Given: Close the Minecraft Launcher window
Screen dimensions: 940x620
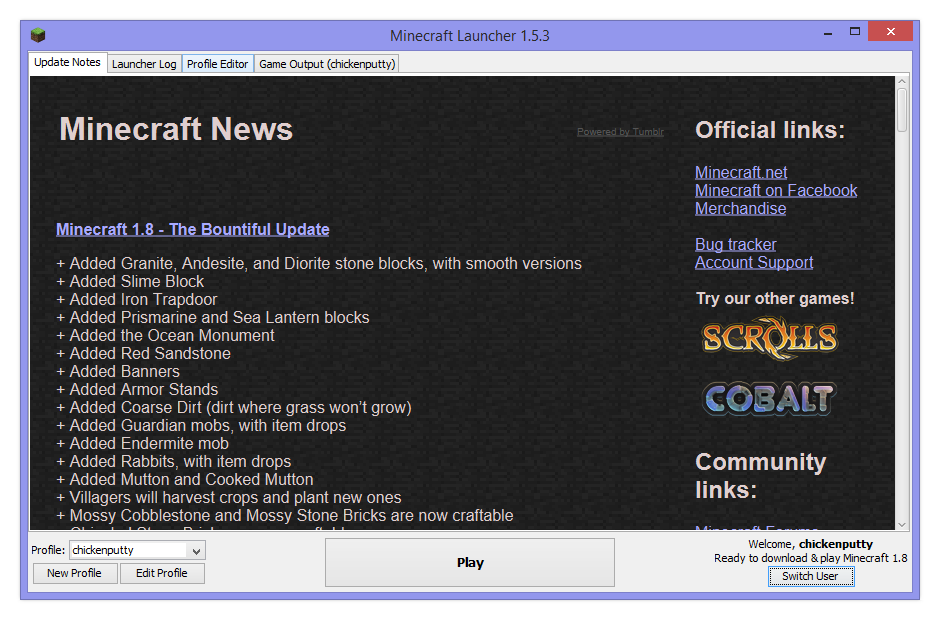Looking at the screenshot, I should (890, 32).
